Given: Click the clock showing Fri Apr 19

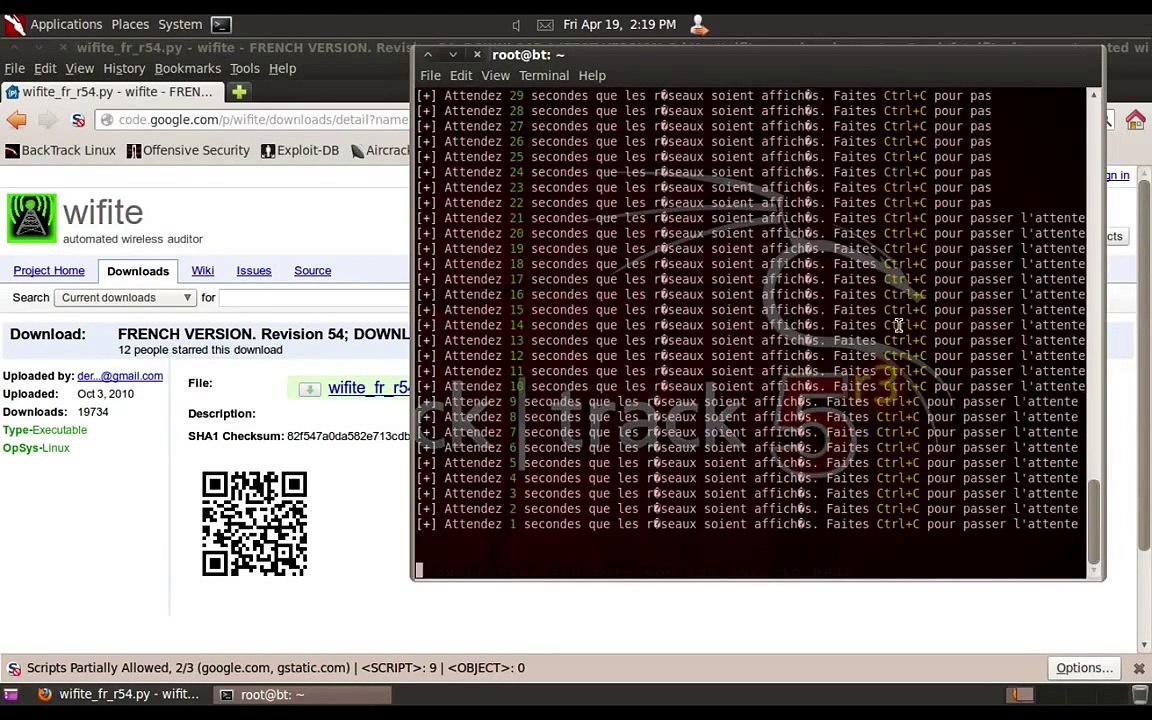Looking at the screenshot, I should (619, 24).
